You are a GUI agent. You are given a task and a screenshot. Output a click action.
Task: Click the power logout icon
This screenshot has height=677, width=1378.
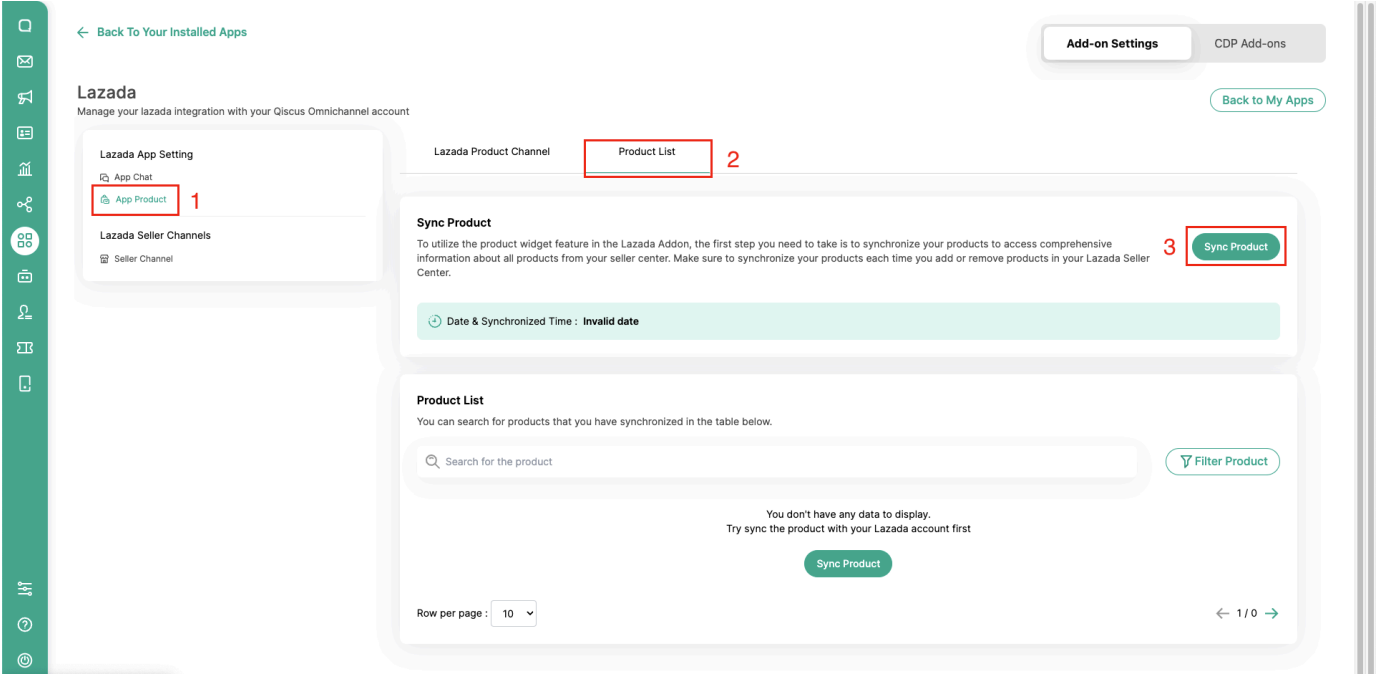24,660
